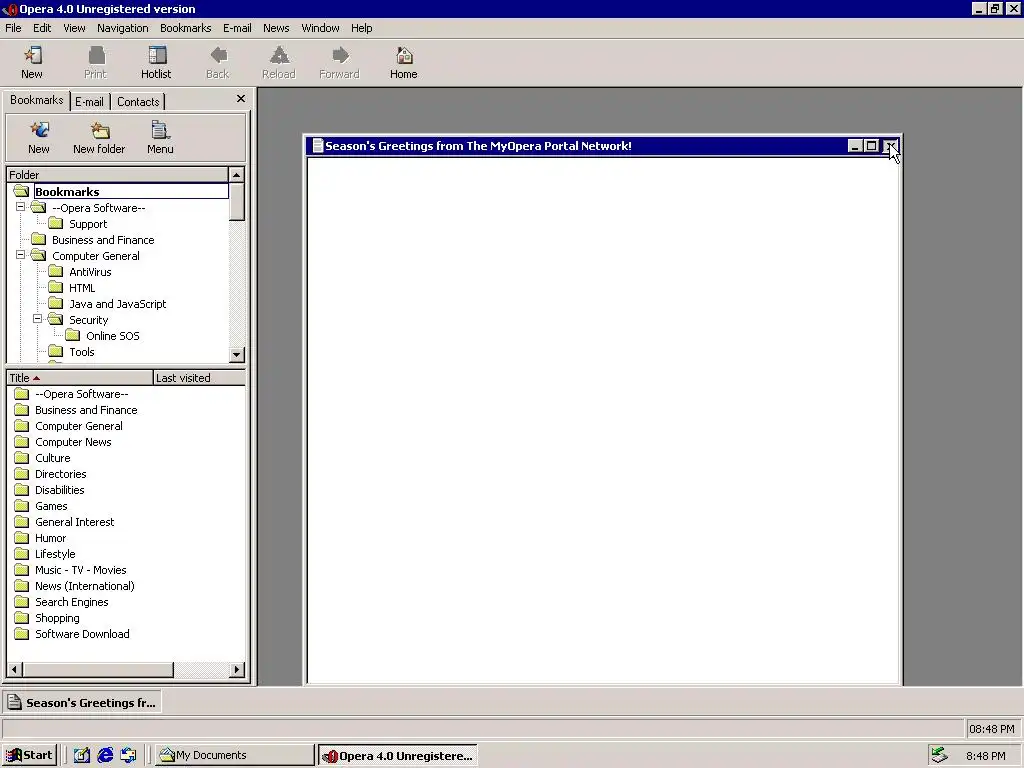The height and width of the screenshot is (768, 1024).
Task: Click folder tree scrollbar up arrow
Action: [236, 175]
